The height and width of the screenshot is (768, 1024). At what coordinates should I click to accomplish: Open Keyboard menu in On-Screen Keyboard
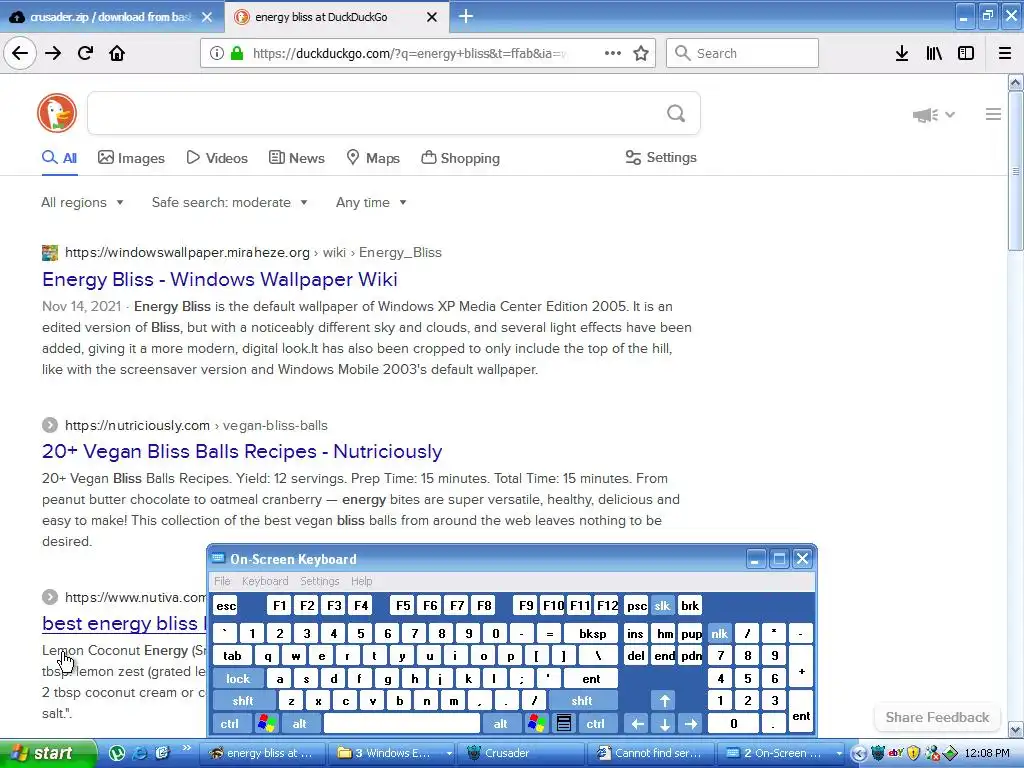pos(264,581)
